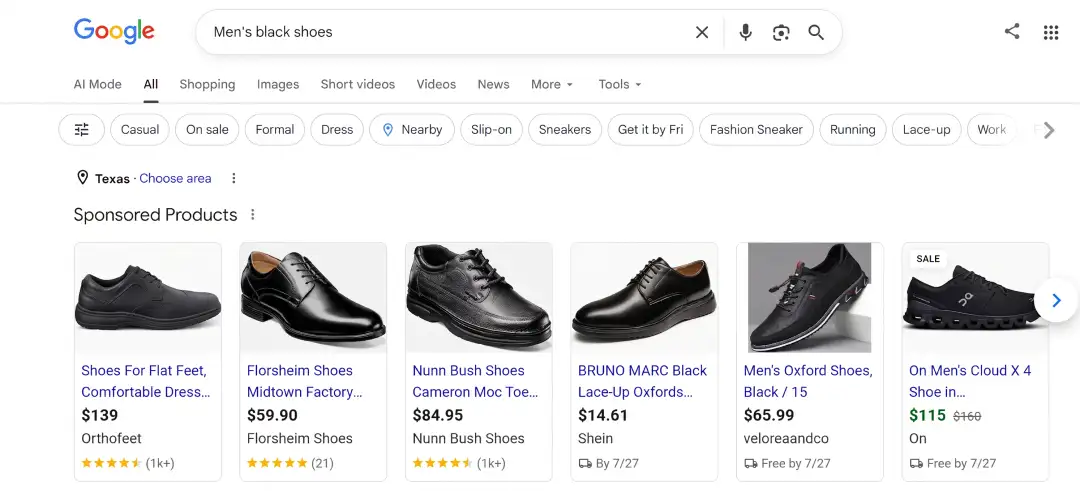Apply the Sneakers filter chip
This screenshot has width=1080, height=491.
(x=565, y=129)
